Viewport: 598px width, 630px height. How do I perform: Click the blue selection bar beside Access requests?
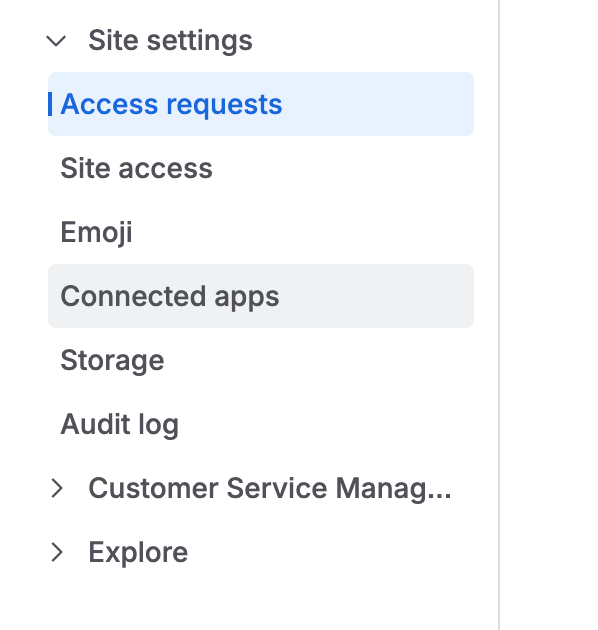coord(50,104)
